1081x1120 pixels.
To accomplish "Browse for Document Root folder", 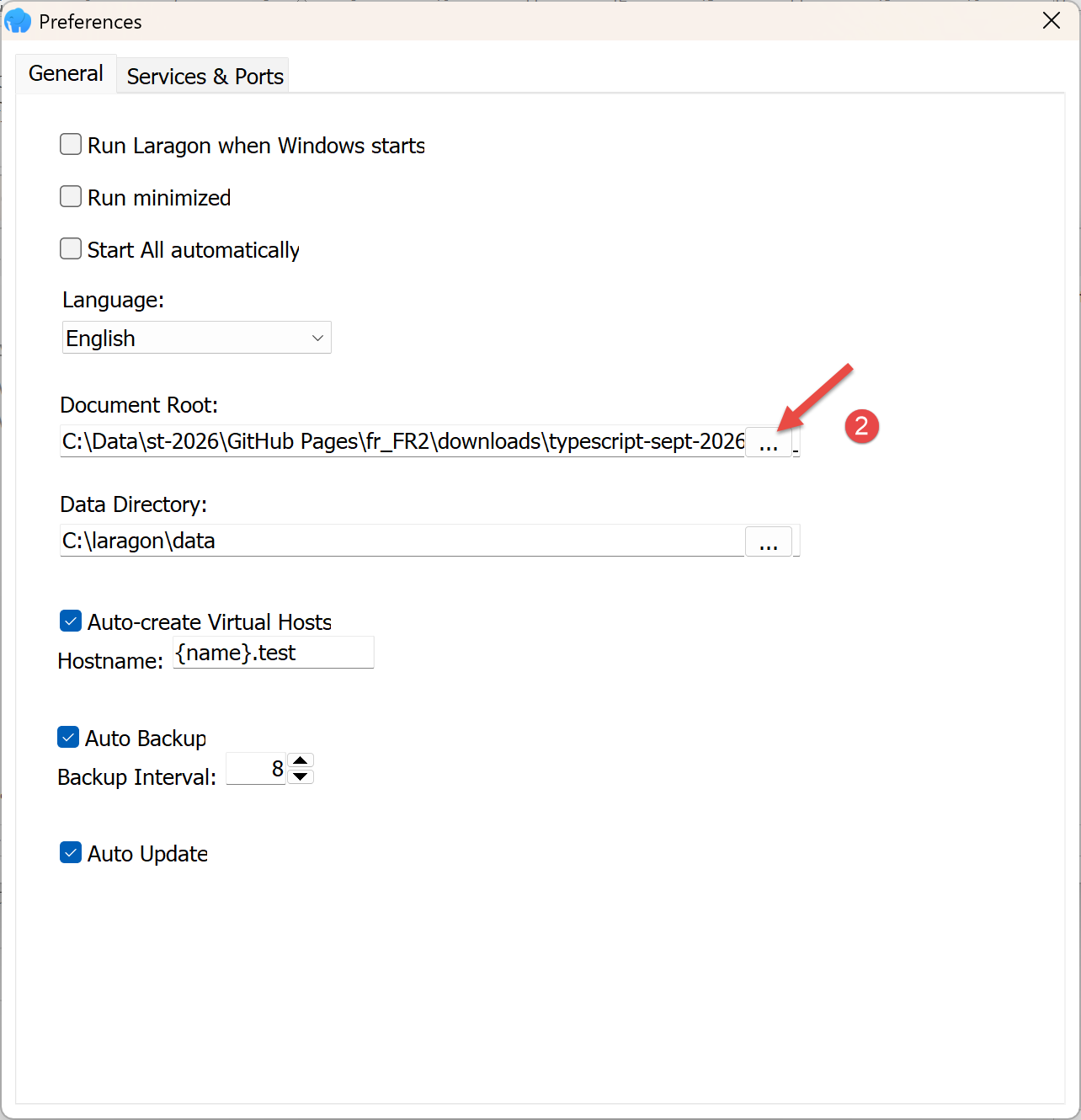I will [768, 441].
